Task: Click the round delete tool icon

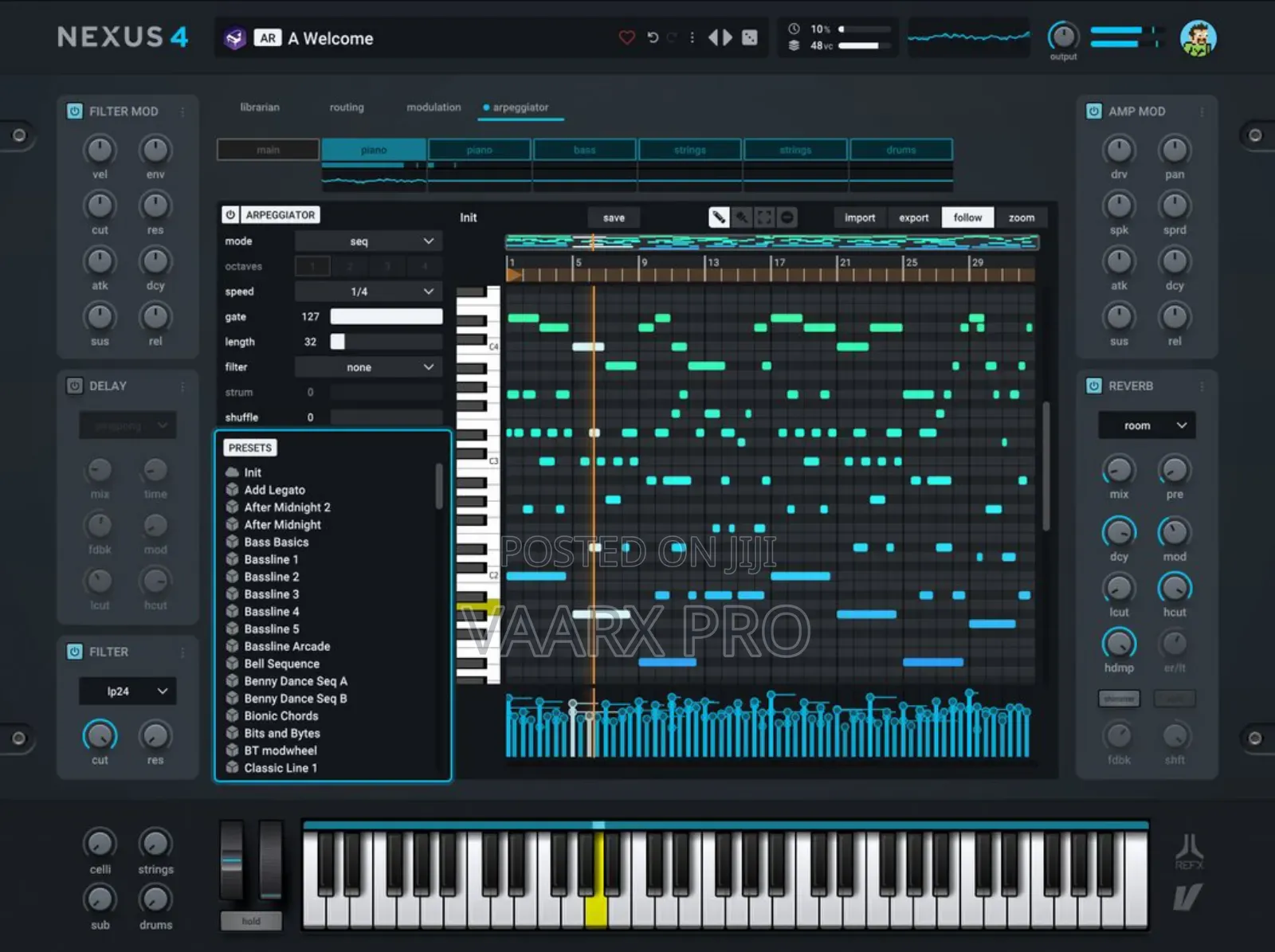Action: click(787, 217)
